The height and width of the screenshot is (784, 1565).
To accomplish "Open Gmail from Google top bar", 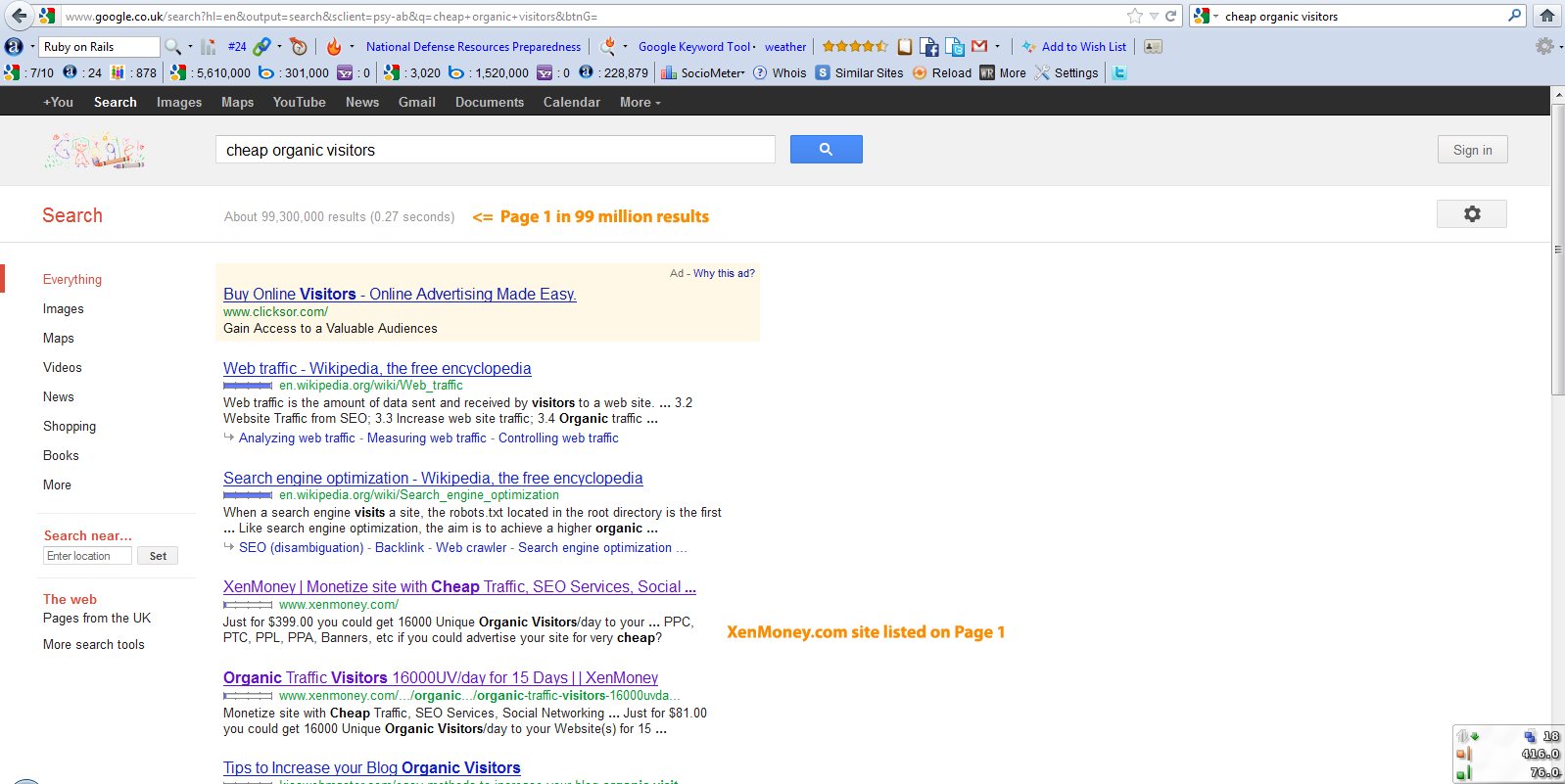I will (x=417, y=102).
